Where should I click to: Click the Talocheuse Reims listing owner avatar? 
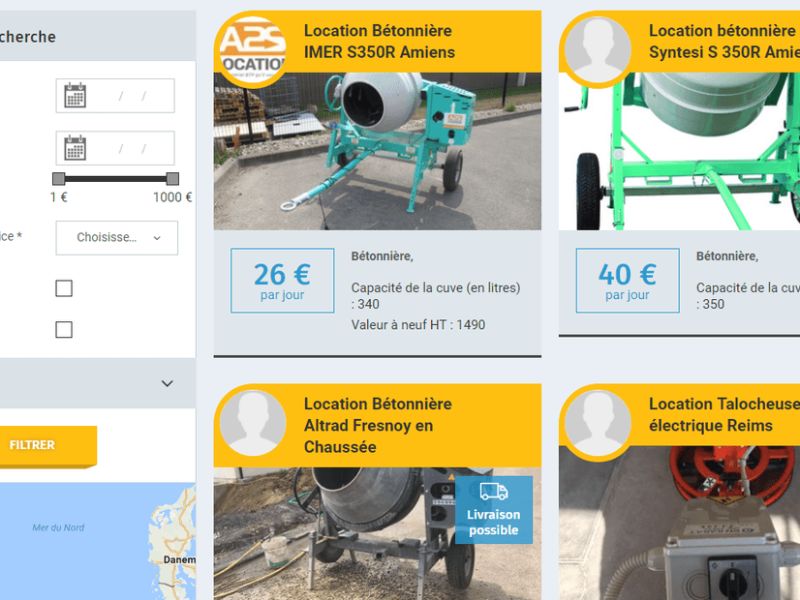point(597,423)
